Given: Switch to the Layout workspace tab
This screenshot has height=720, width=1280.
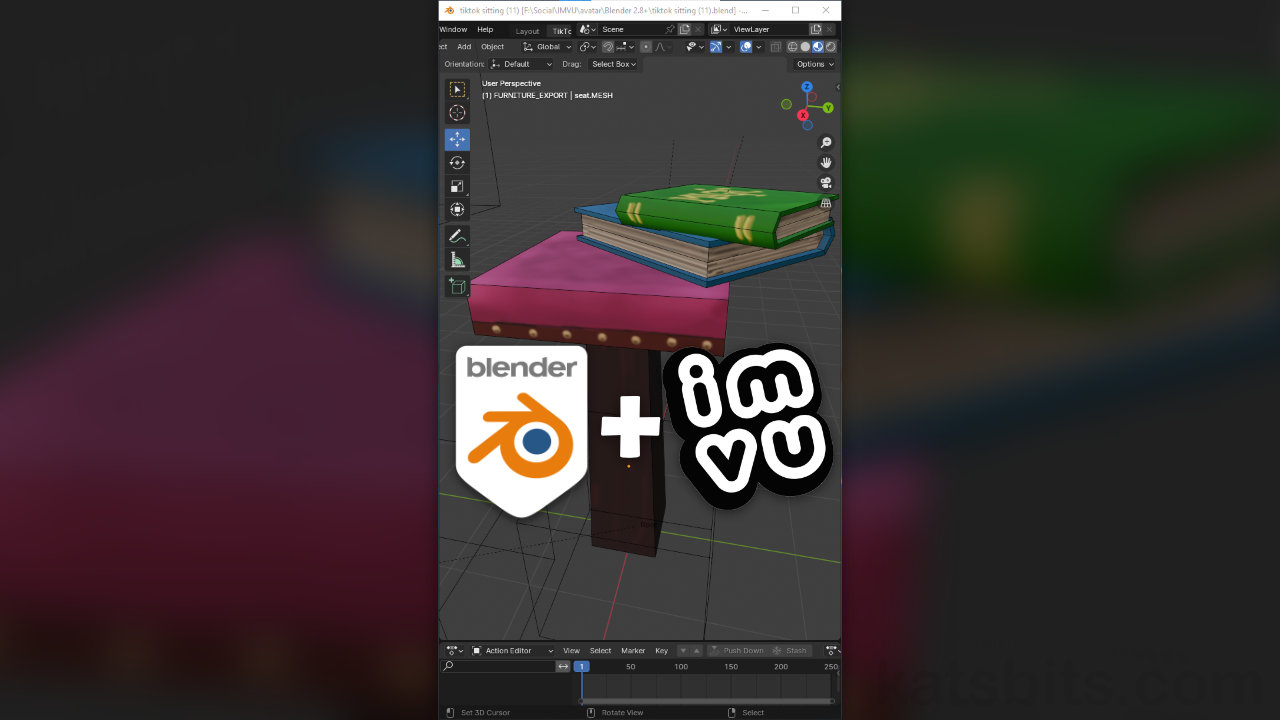Looking at the screenshot, I should pos(527,31).
